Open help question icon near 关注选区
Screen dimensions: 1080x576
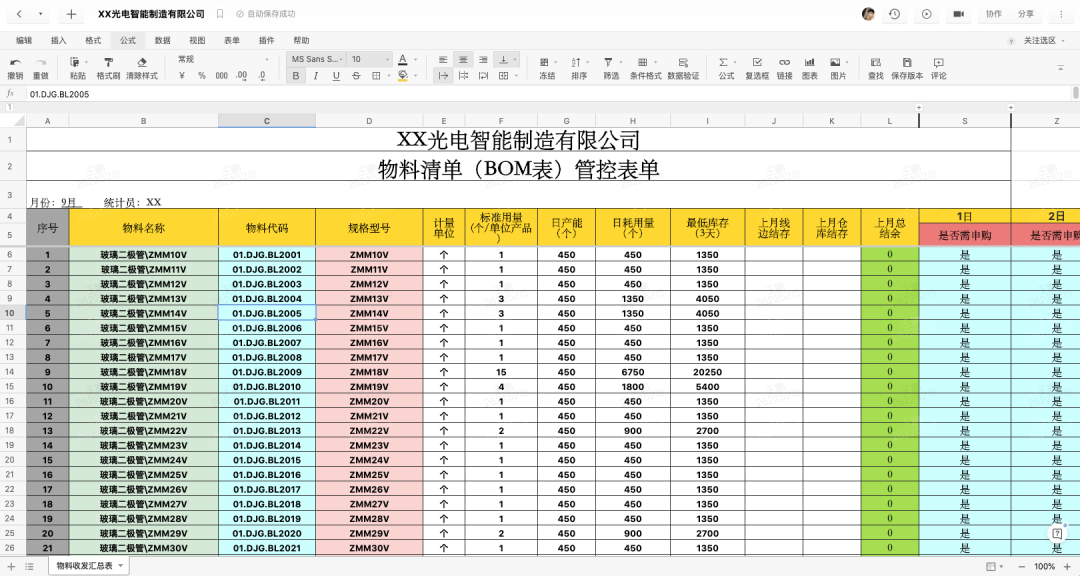click(x=1011, y=41)
